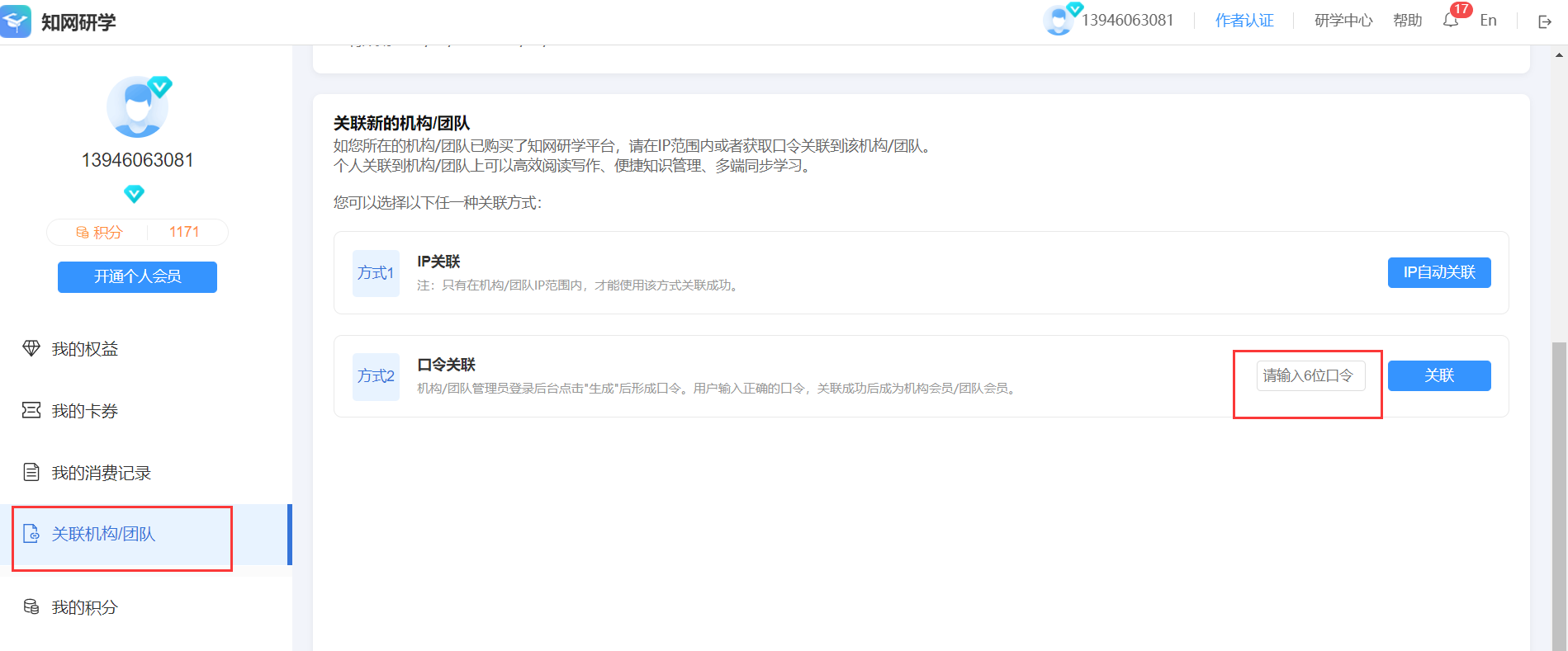Open the 作者认证 link
Screen dimensions: 1568x651
point(1244,21)
